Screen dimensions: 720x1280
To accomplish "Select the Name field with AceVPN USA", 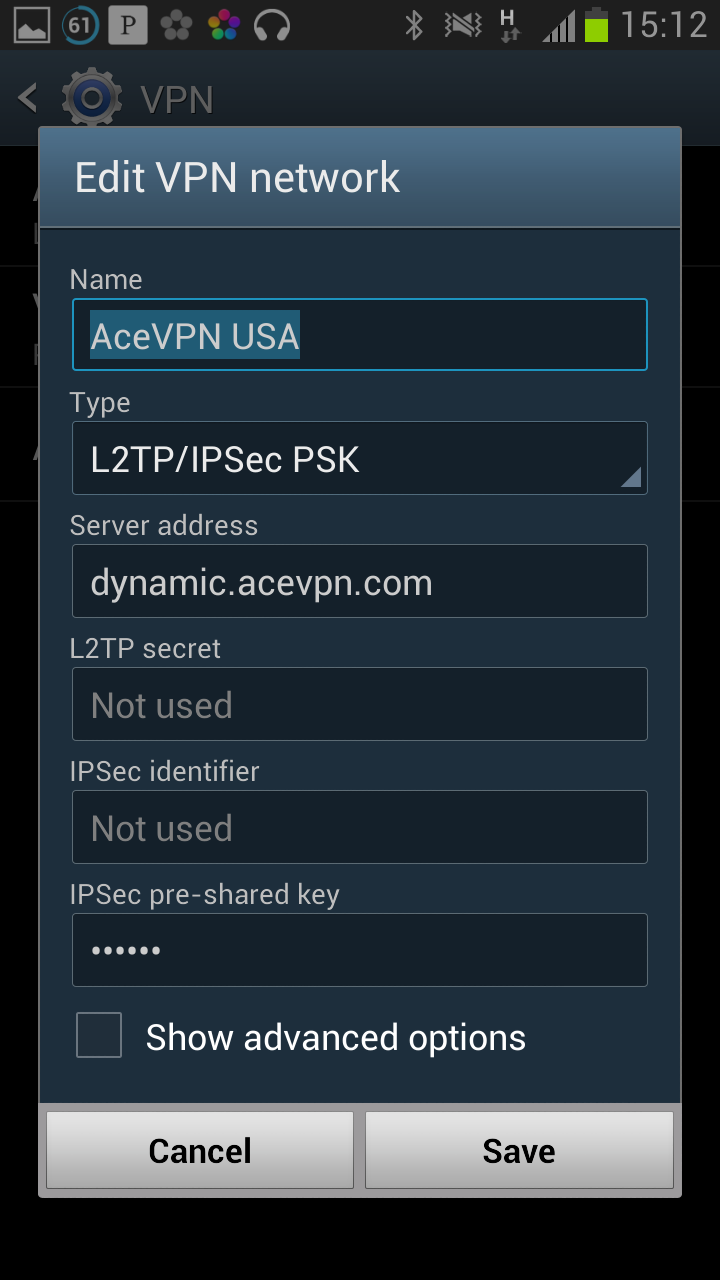I will pyautogui.click(x=360, y=335).
